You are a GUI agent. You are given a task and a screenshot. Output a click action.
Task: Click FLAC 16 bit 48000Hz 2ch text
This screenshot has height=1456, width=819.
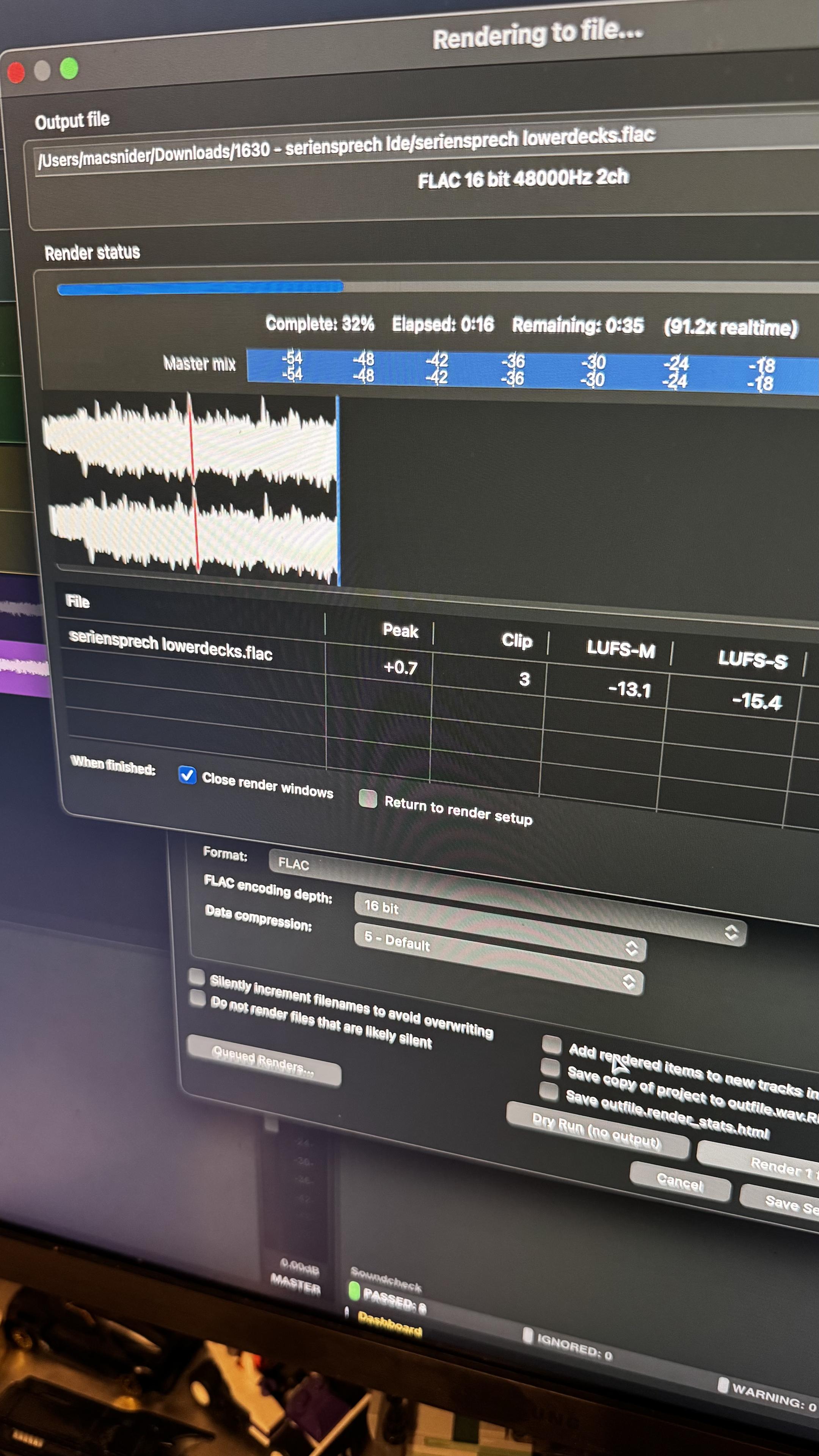click(523, 179)
